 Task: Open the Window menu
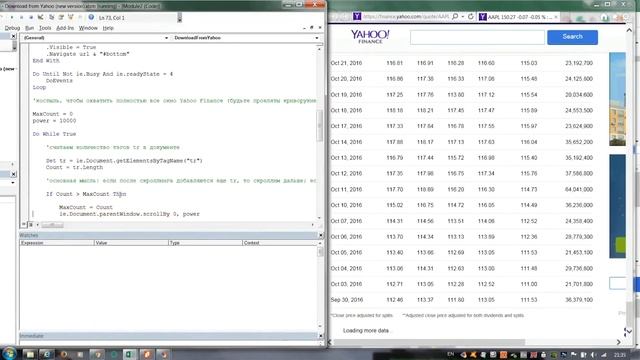pos(88,28)
